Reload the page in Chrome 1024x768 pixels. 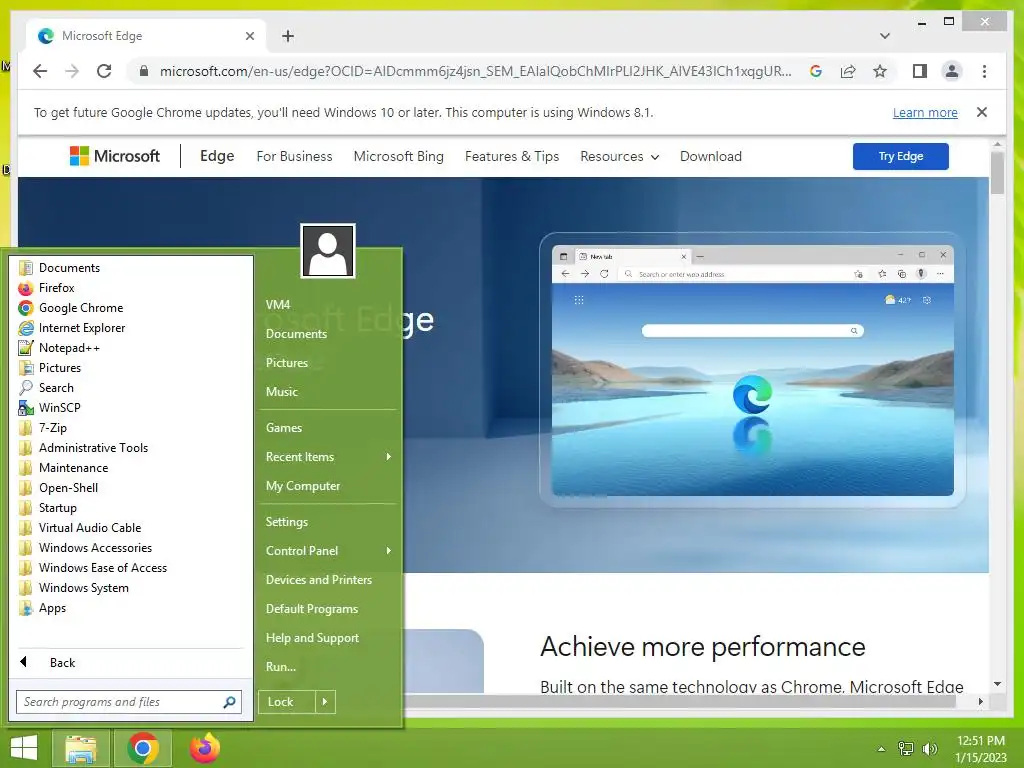pos(104,71)
